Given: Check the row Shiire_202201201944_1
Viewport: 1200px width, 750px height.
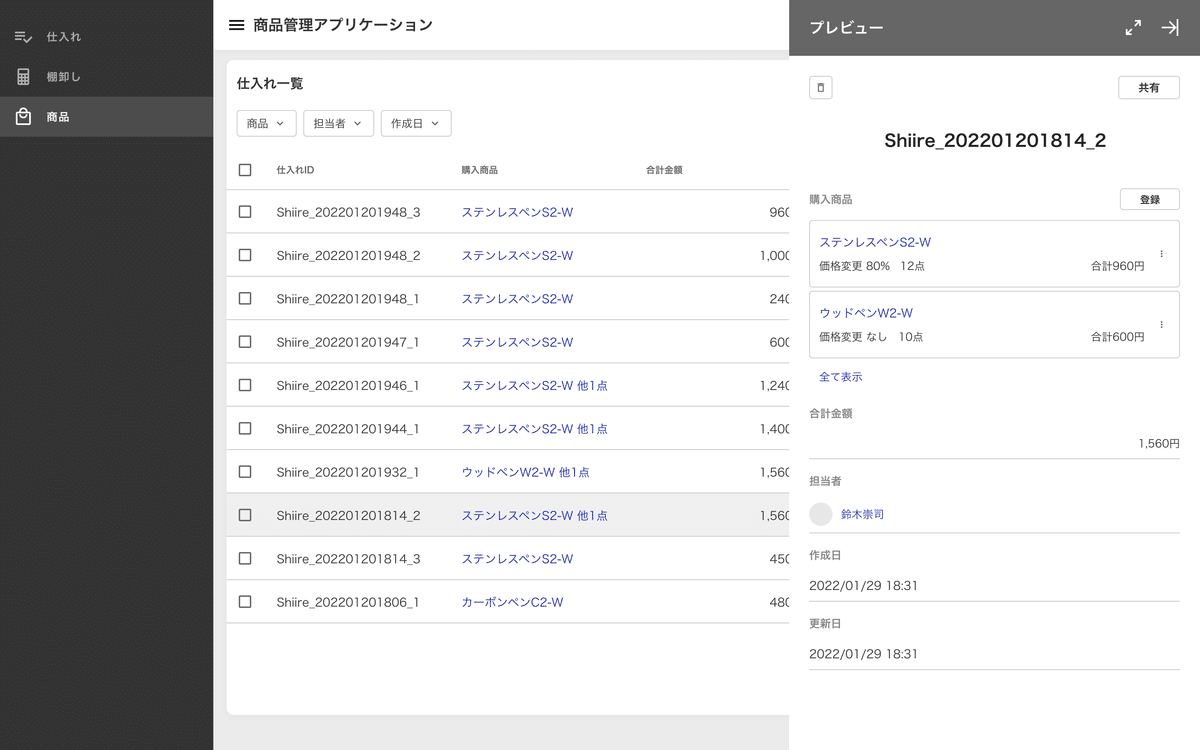Looking at the screenshot, I should tap(245, 428).
